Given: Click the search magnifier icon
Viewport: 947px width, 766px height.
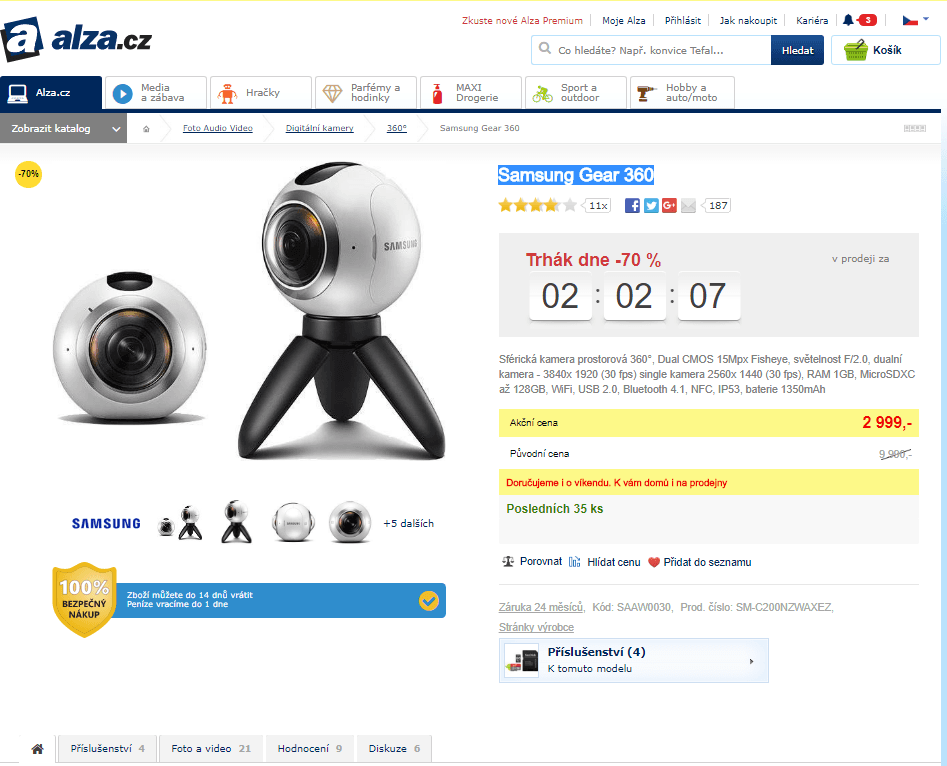Looking at the screenshot, I should [544, 48].
